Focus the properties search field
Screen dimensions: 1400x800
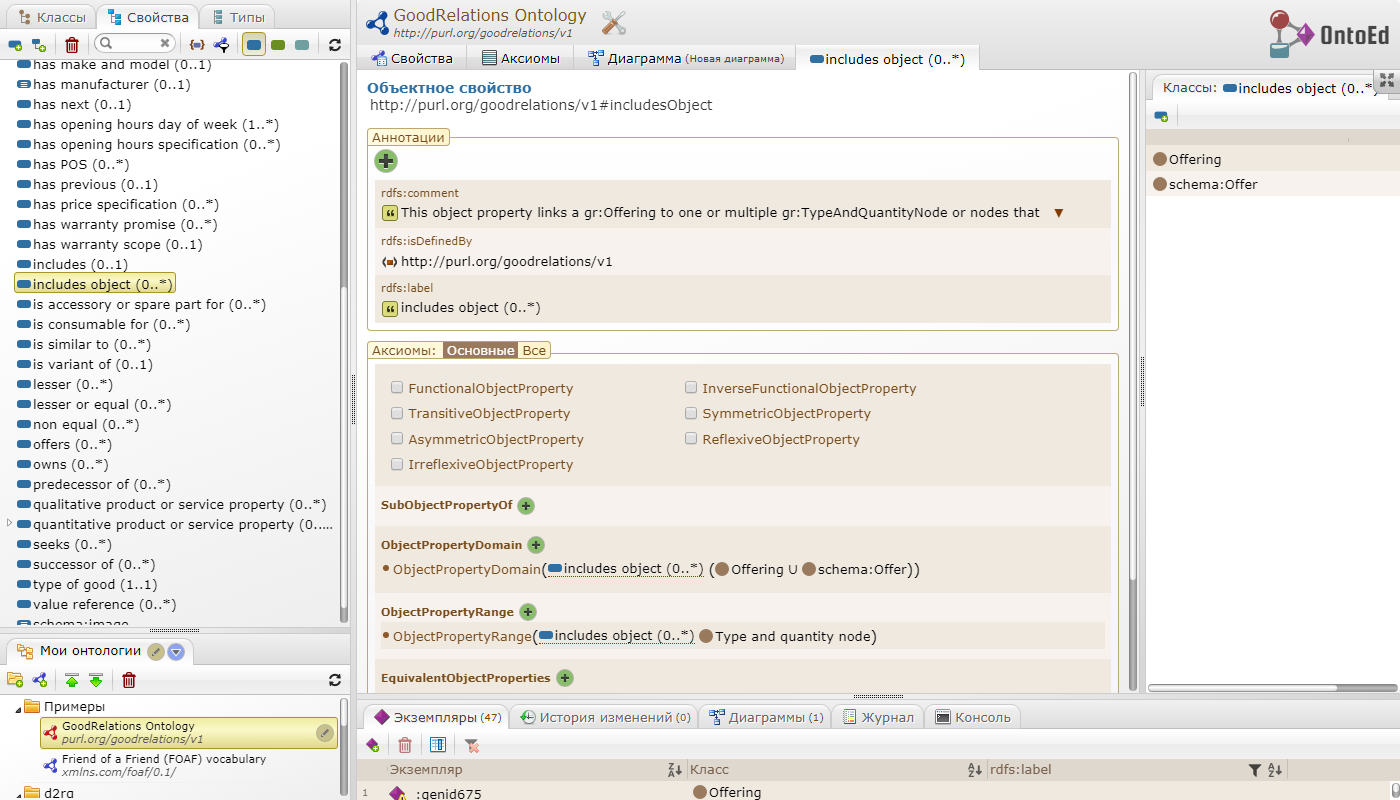[x=135, y=44]
